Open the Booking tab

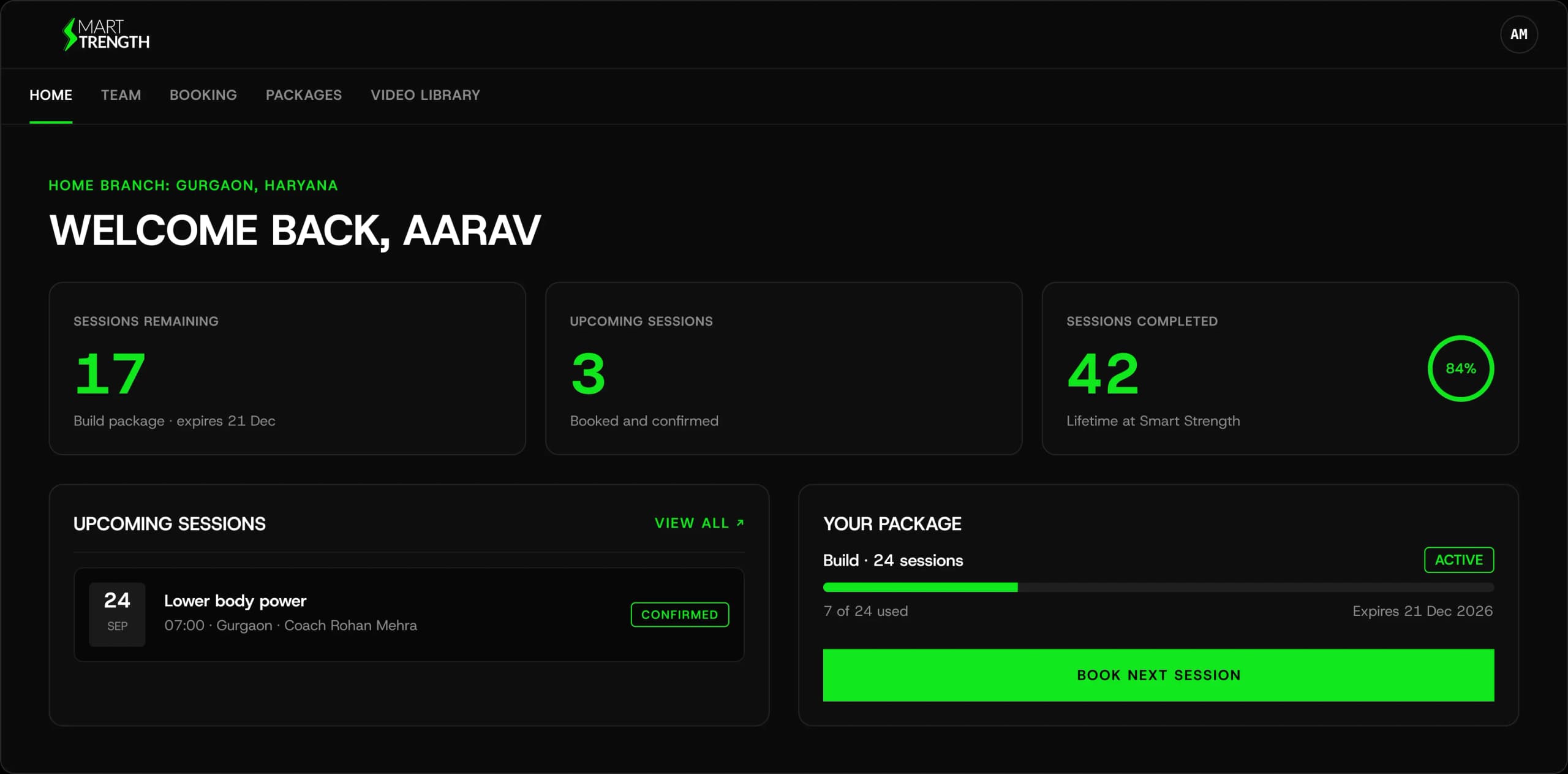203,95
